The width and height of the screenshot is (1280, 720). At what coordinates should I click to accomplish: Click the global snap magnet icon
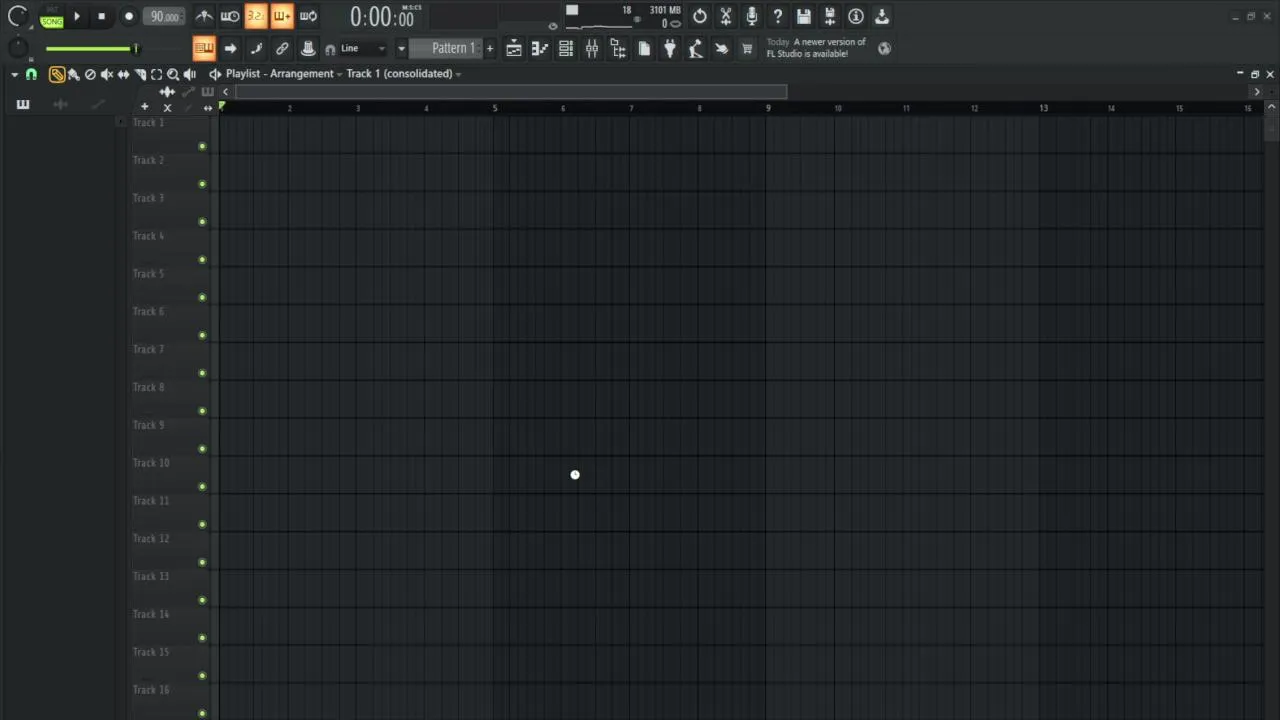click(x=330, y=49)
